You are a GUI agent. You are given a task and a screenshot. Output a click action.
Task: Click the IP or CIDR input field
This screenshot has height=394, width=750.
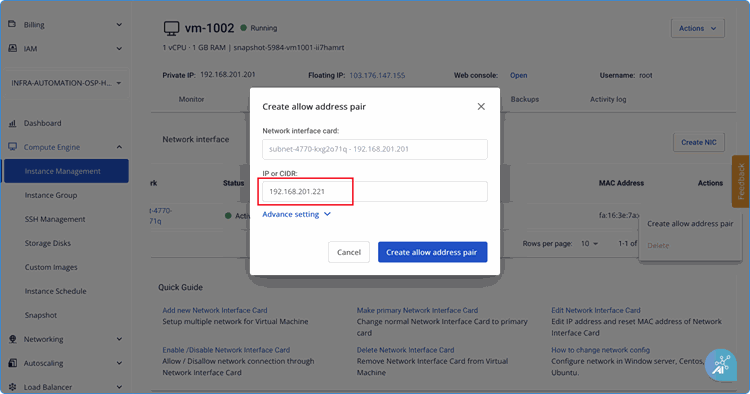(375, 192)
